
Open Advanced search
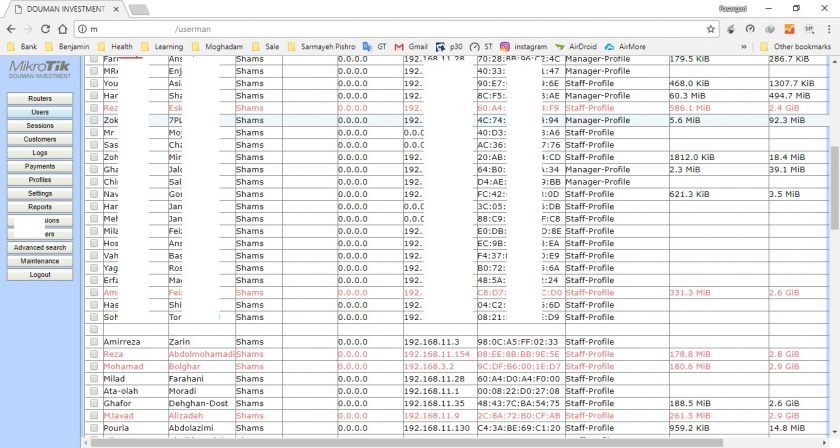pos(40,247)
